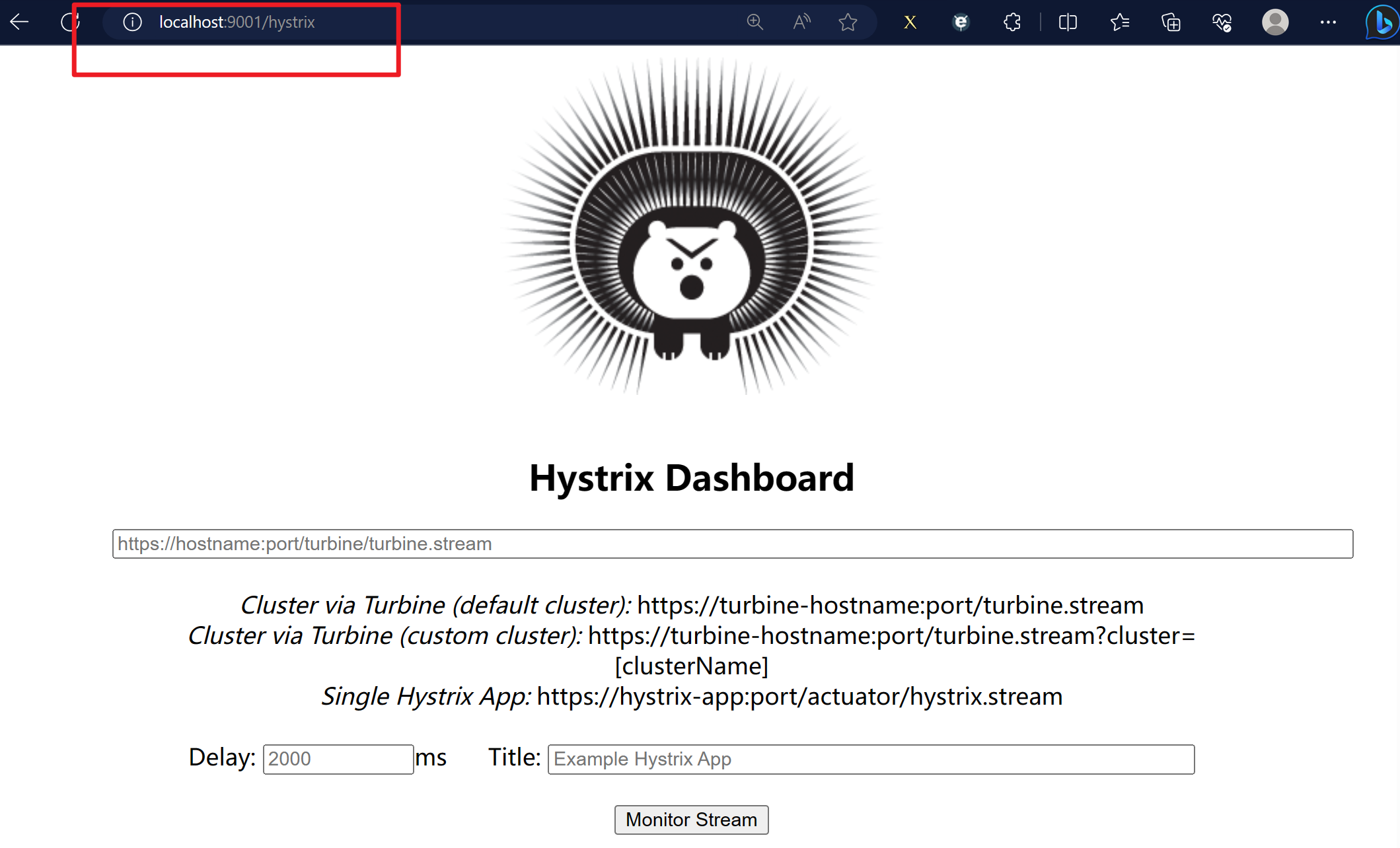Open the Collections icon
Screen dimensions: 1400x848
tap(1171, 22)
